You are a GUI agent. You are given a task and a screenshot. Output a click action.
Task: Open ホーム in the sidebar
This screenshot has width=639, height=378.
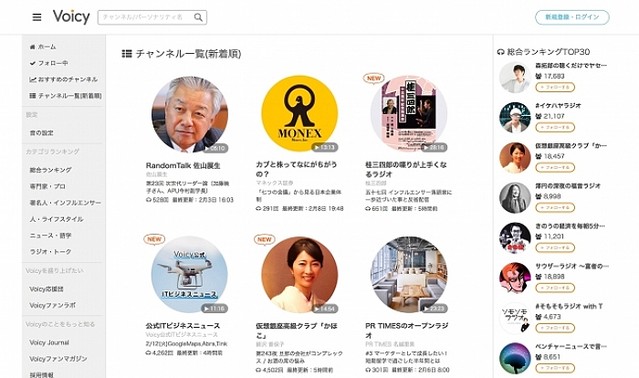click(43, 47)
